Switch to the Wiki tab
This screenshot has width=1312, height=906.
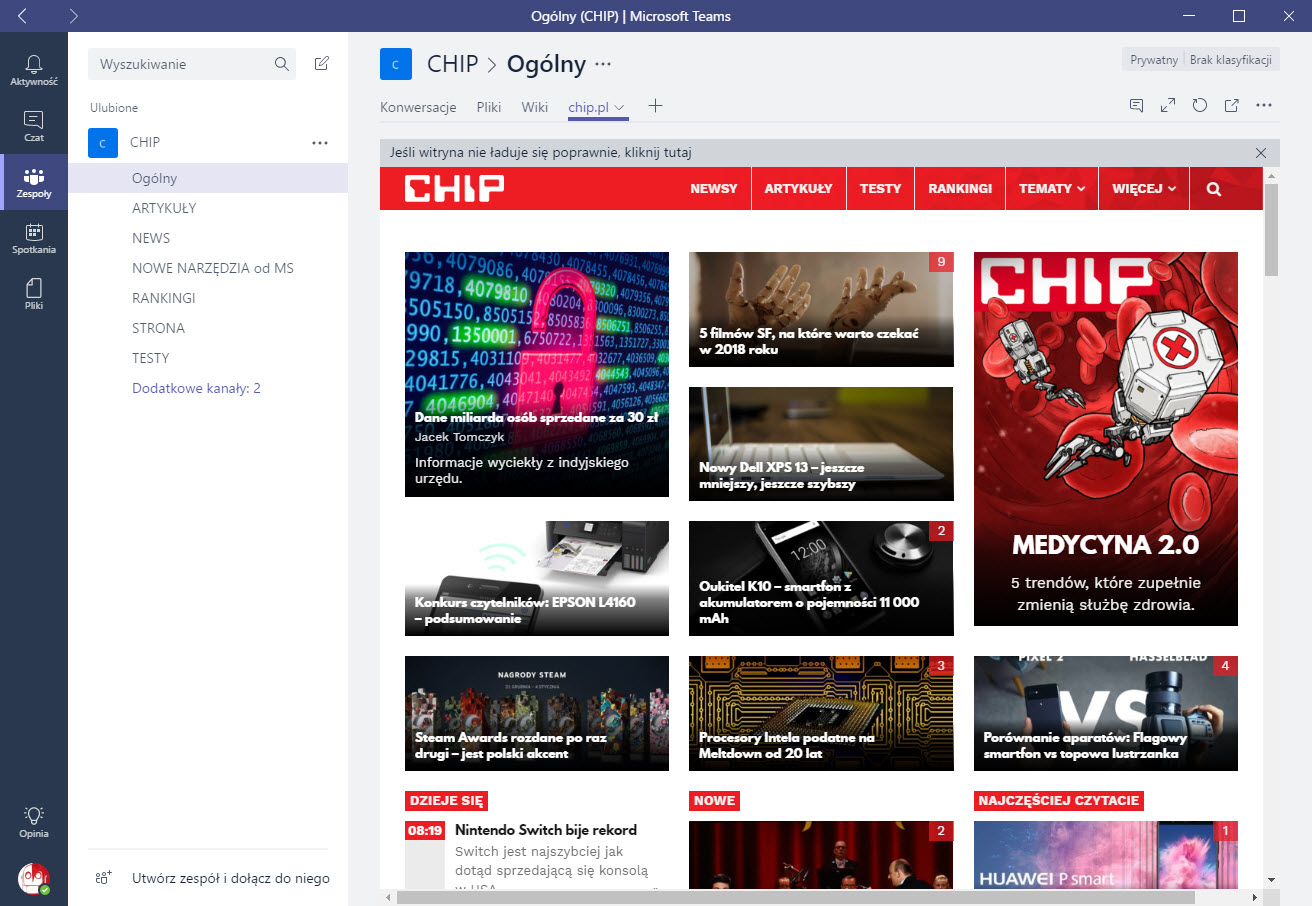(x=534, y=107)
